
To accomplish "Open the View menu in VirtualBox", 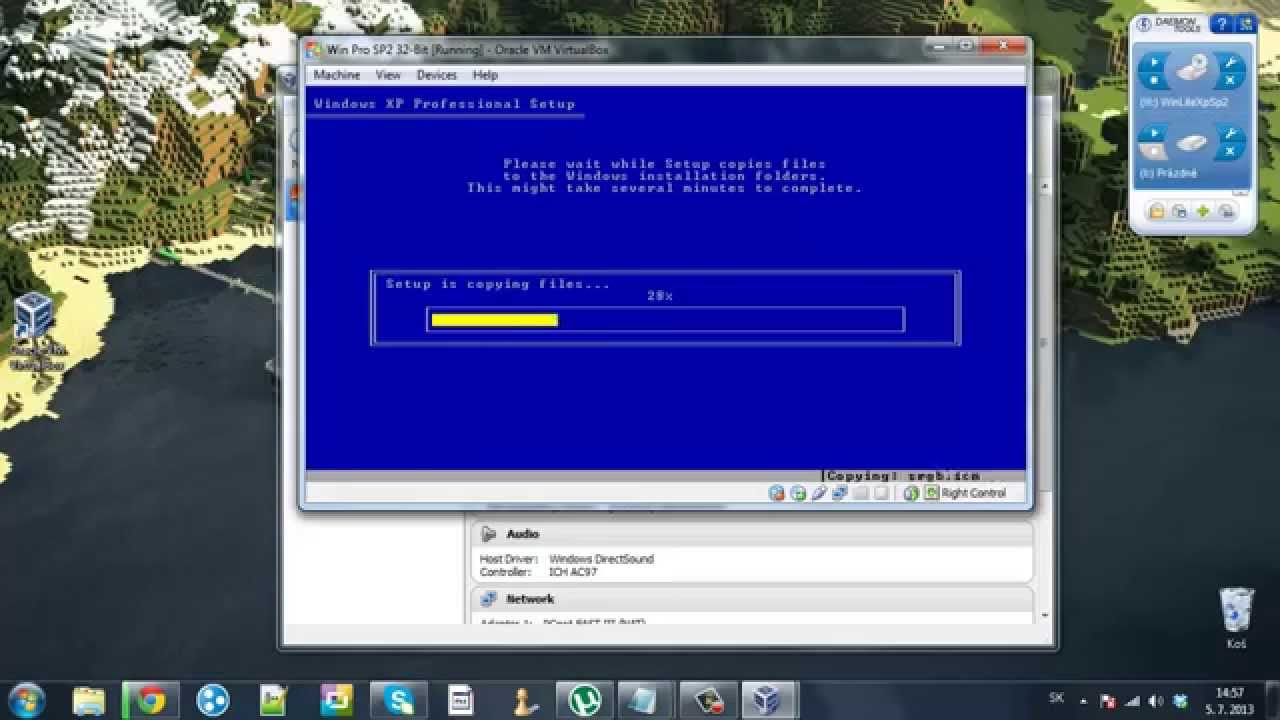I will tap(388, 75).
